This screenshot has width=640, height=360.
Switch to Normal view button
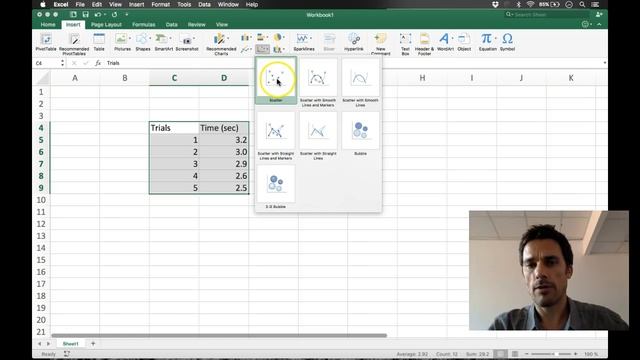coord(500,354)
